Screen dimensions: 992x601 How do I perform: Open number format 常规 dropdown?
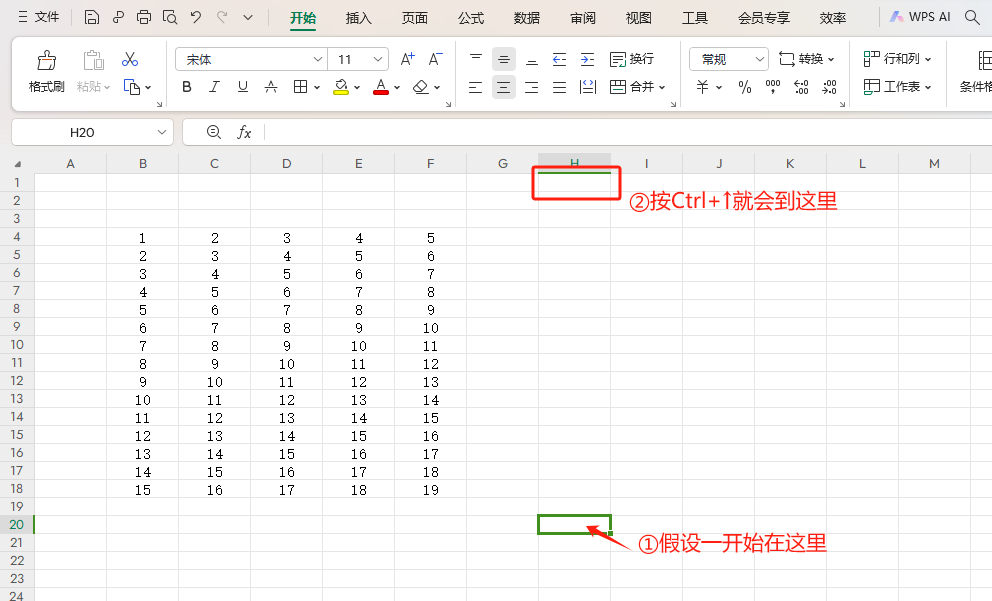click(x=760, y=59)
